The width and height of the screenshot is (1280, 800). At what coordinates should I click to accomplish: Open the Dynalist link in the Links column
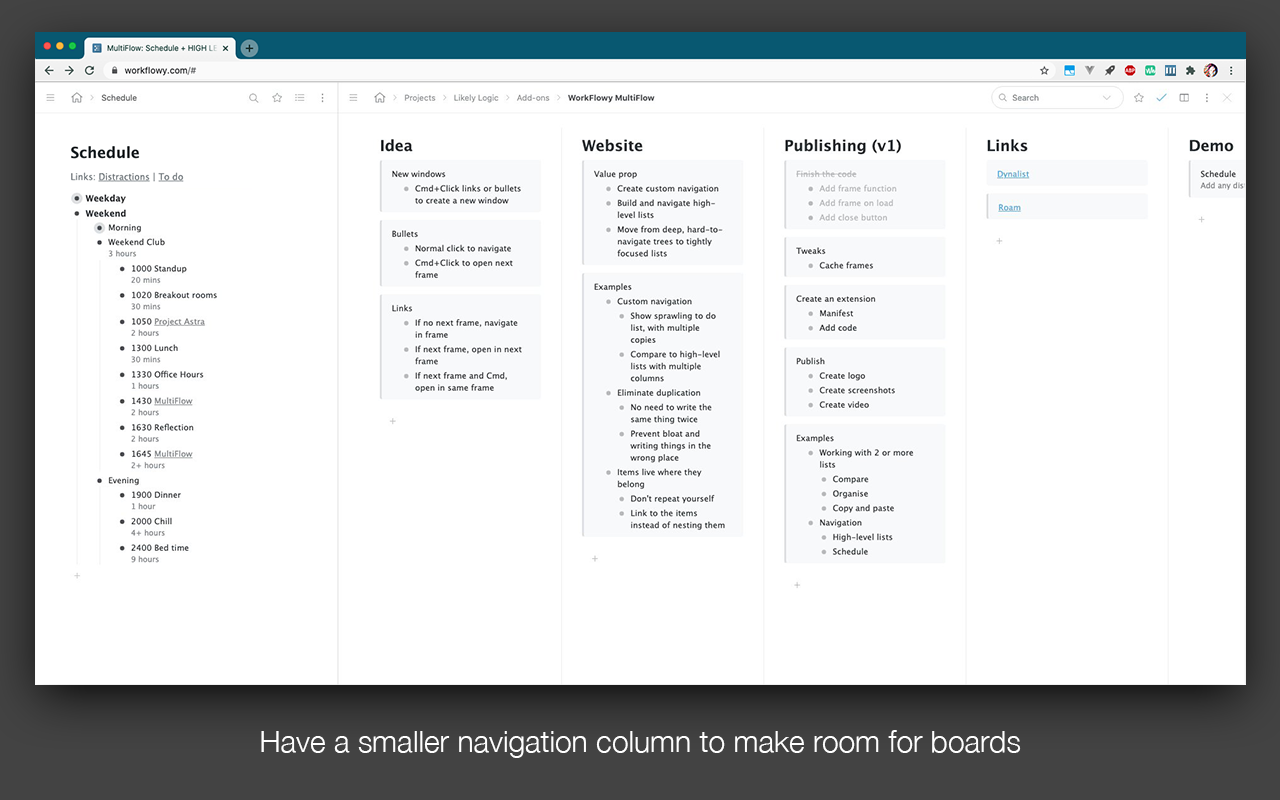1012,173
